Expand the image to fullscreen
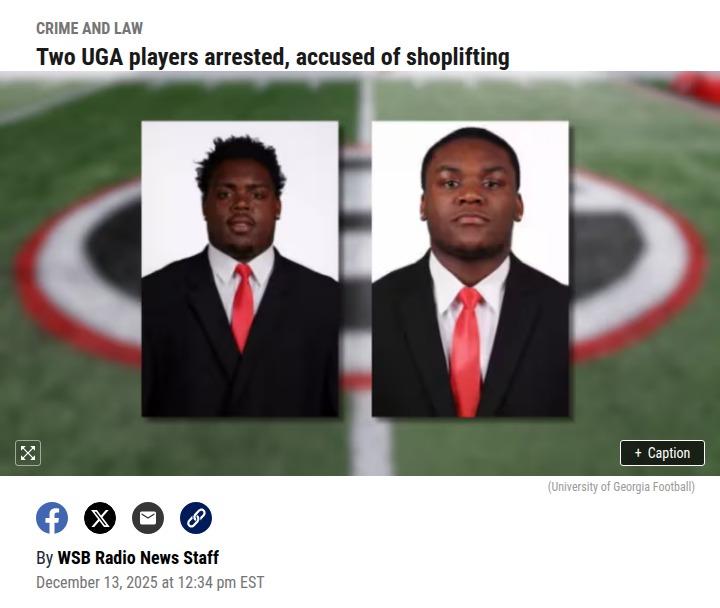720x608 pixels. (28, 453)
